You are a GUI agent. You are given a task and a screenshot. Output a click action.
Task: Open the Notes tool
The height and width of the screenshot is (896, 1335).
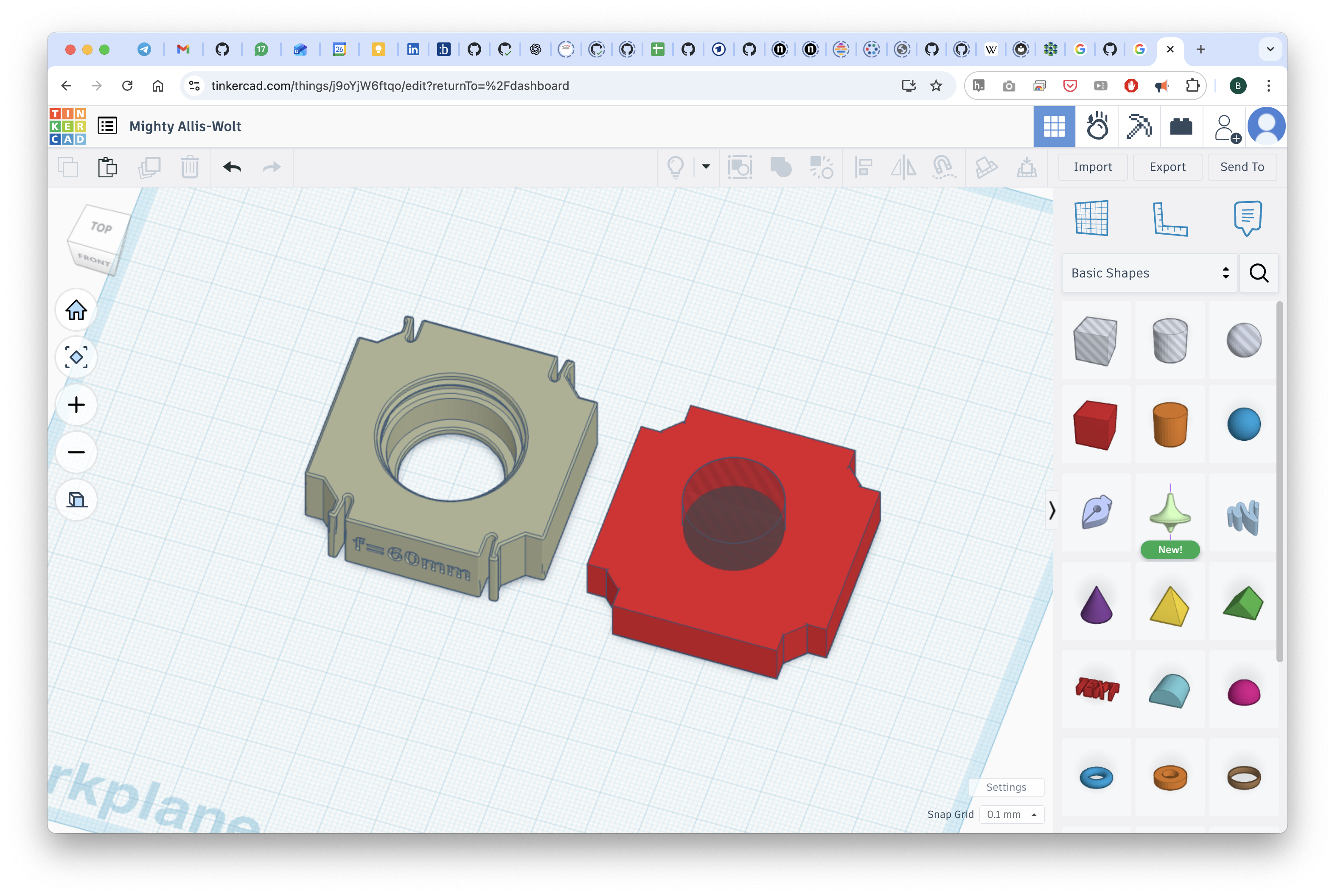tap(1247, 218)
